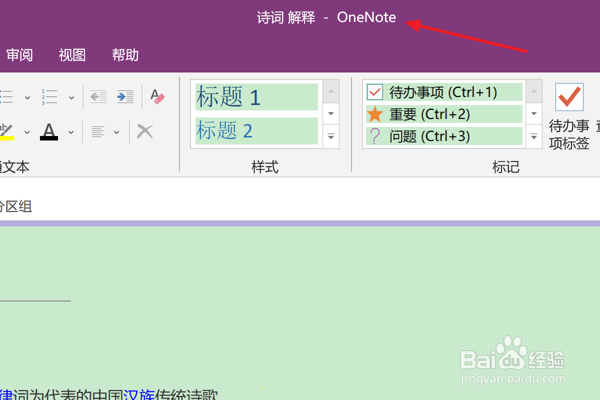The image size is (600, 400).
Task: Apply the 重要 (Ctrl+2) star tag
Action: pos(444,114)
